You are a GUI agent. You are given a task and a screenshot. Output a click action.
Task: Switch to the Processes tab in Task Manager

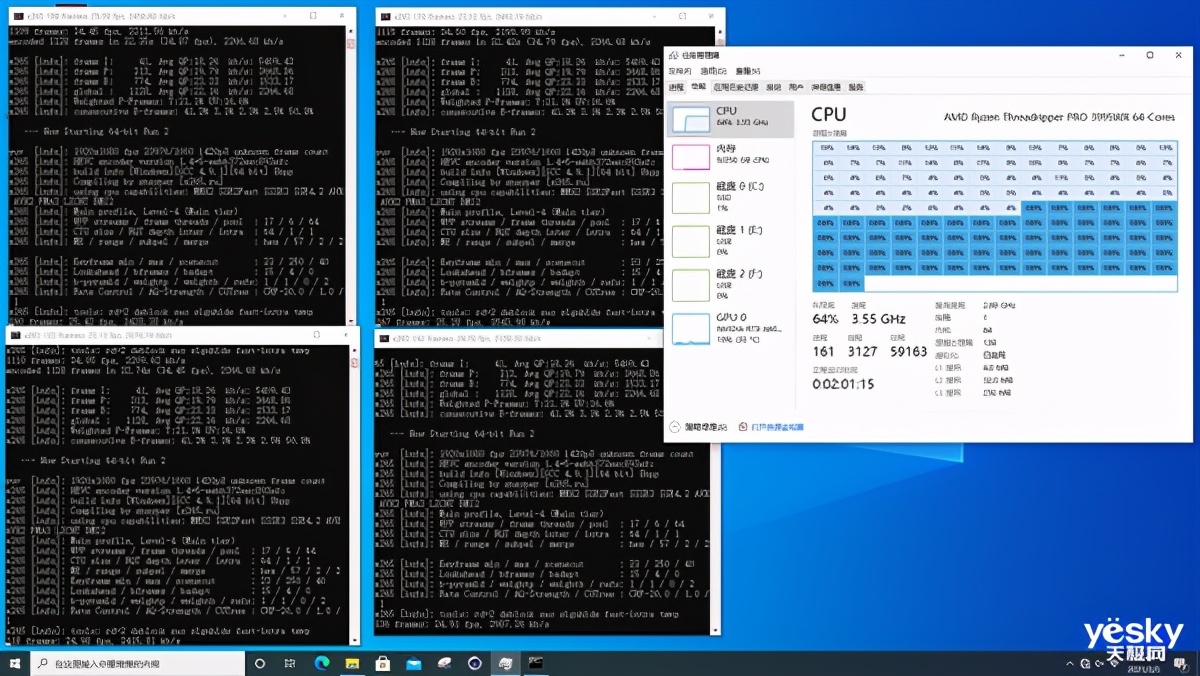(x=677, y=88)
